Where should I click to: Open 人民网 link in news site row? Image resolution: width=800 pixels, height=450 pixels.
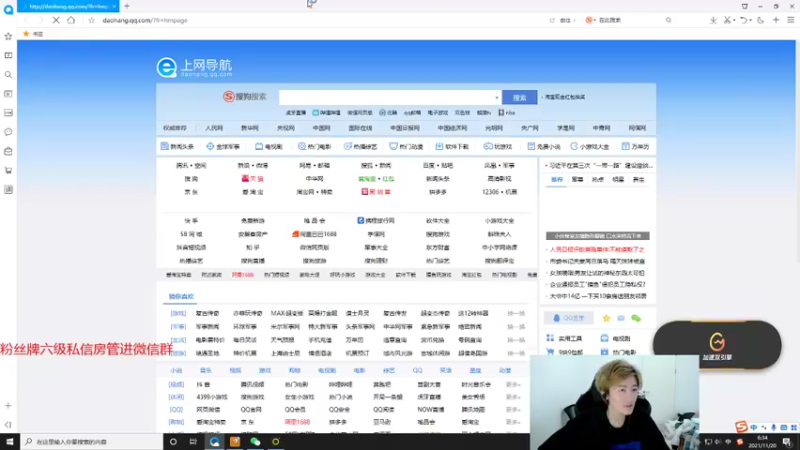click(x=214, y=128)
